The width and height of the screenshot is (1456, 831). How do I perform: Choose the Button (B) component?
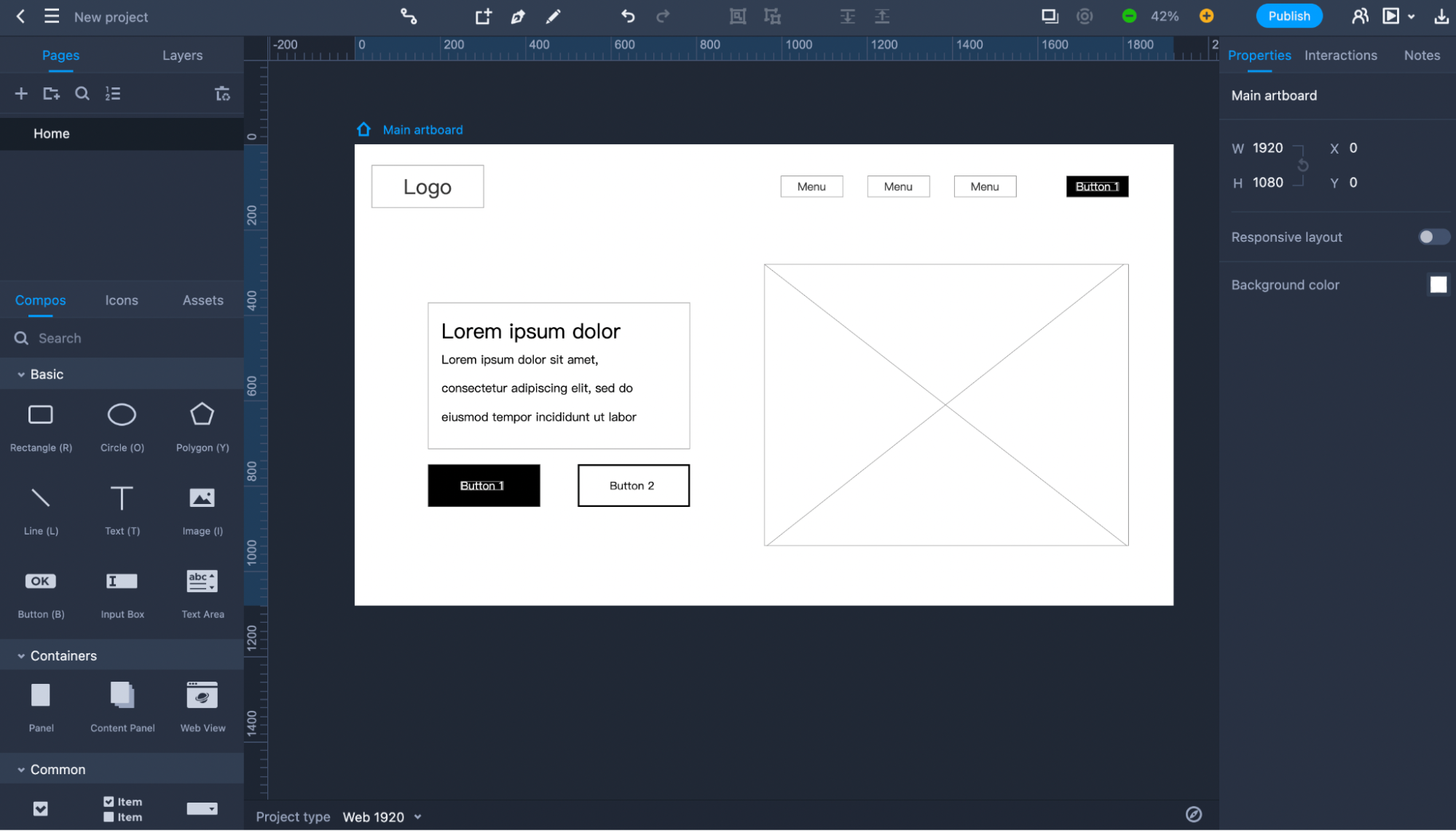coord(41,595)
